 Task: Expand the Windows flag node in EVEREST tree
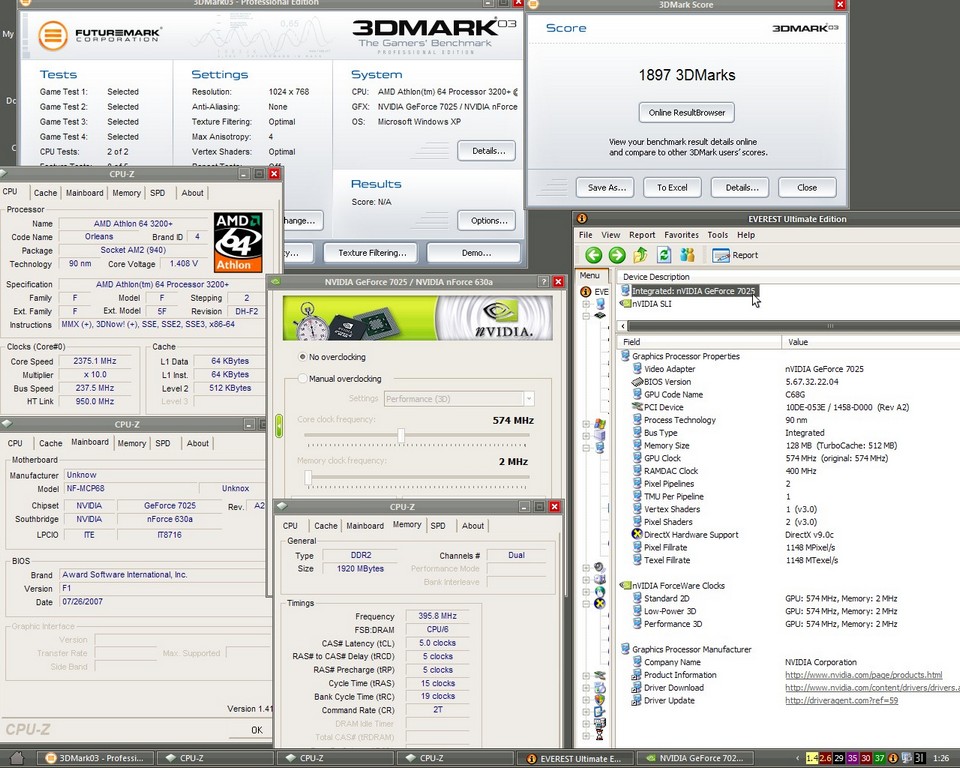[586, 424]
